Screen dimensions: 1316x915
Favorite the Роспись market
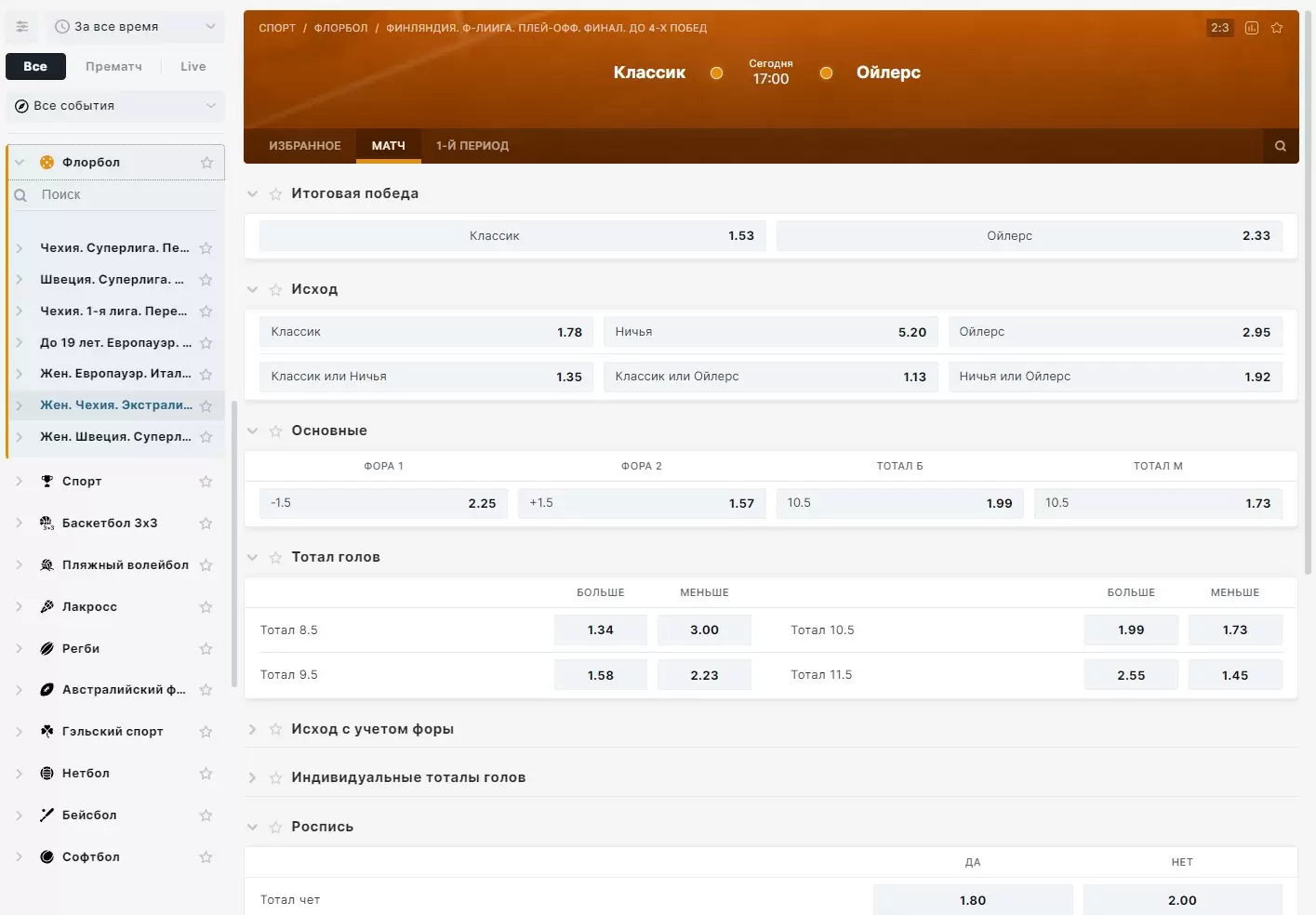click(x=275, y=828)
